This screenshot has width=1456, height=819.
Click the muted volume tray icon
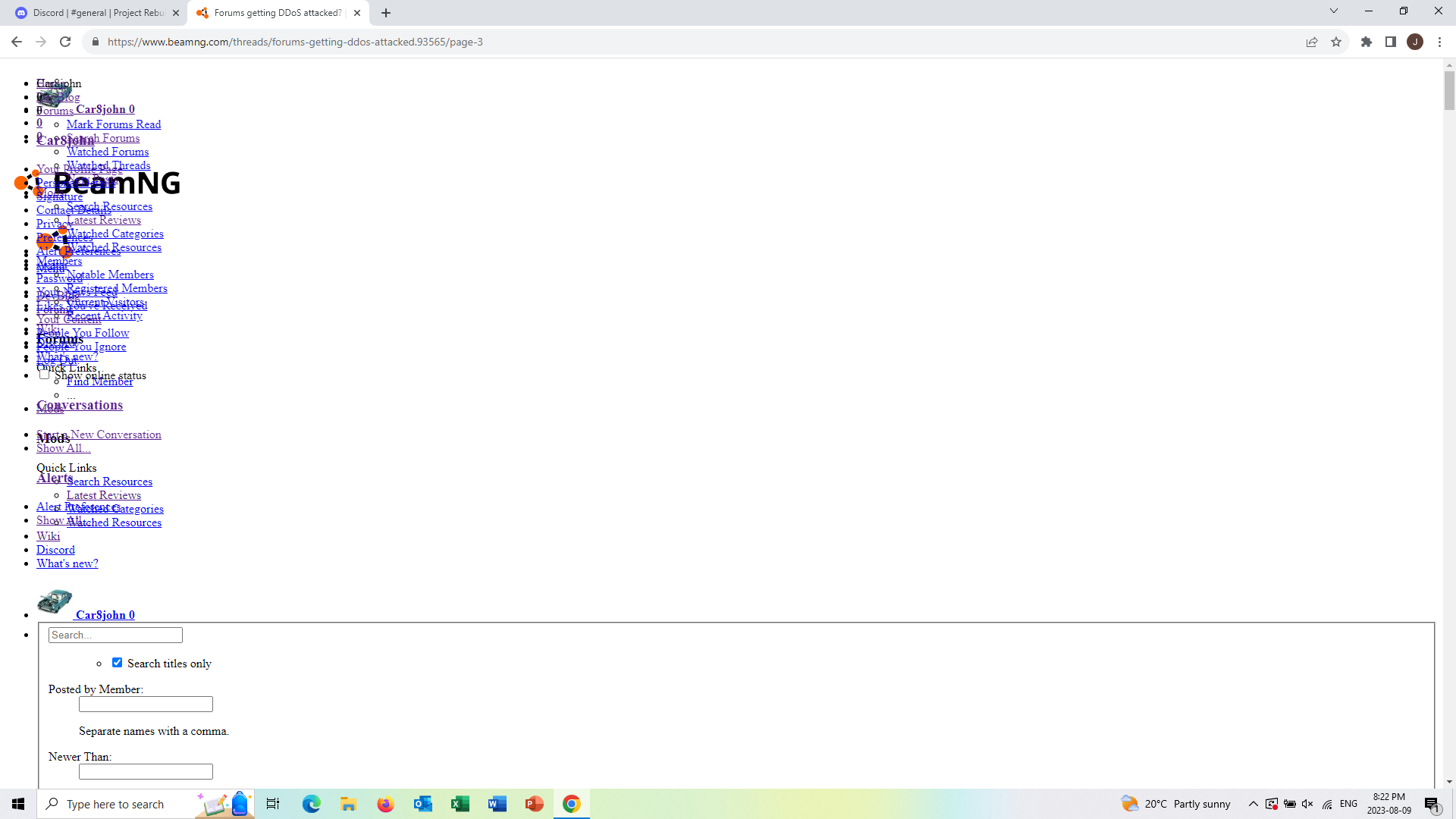click(x=1307, y=804)
